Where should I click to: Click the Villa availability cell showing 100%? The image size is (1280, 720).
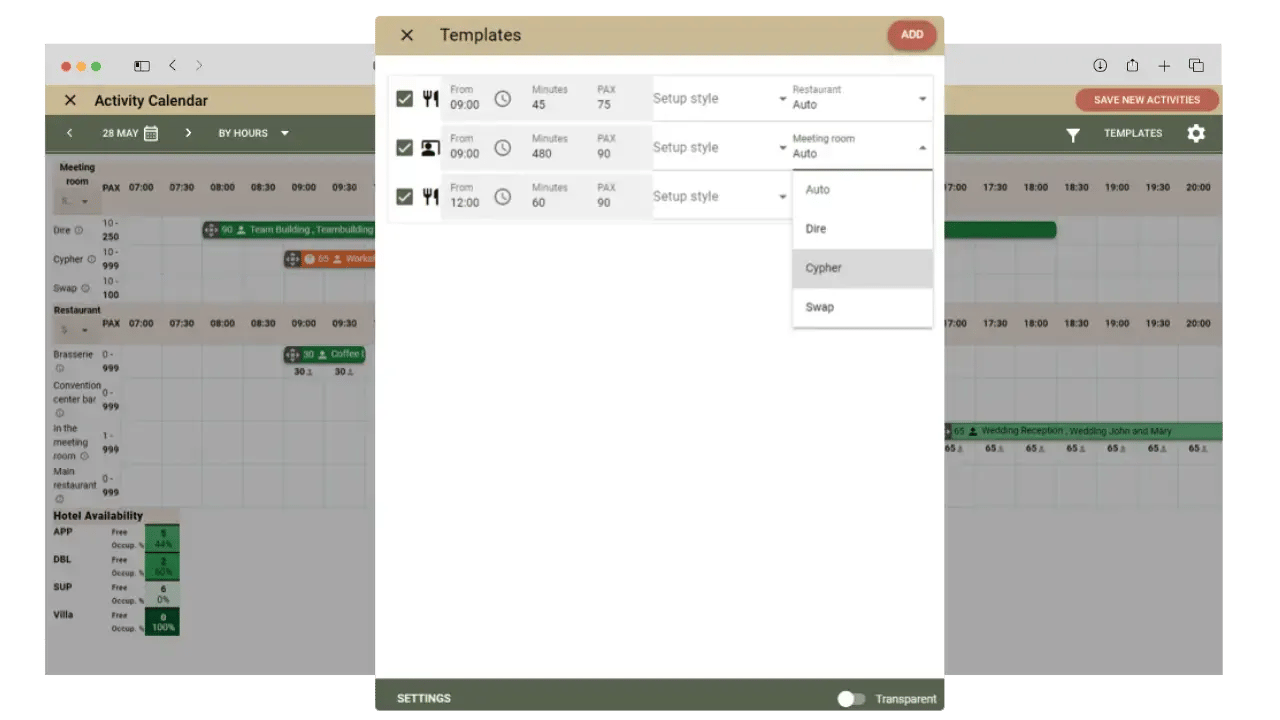162,622
